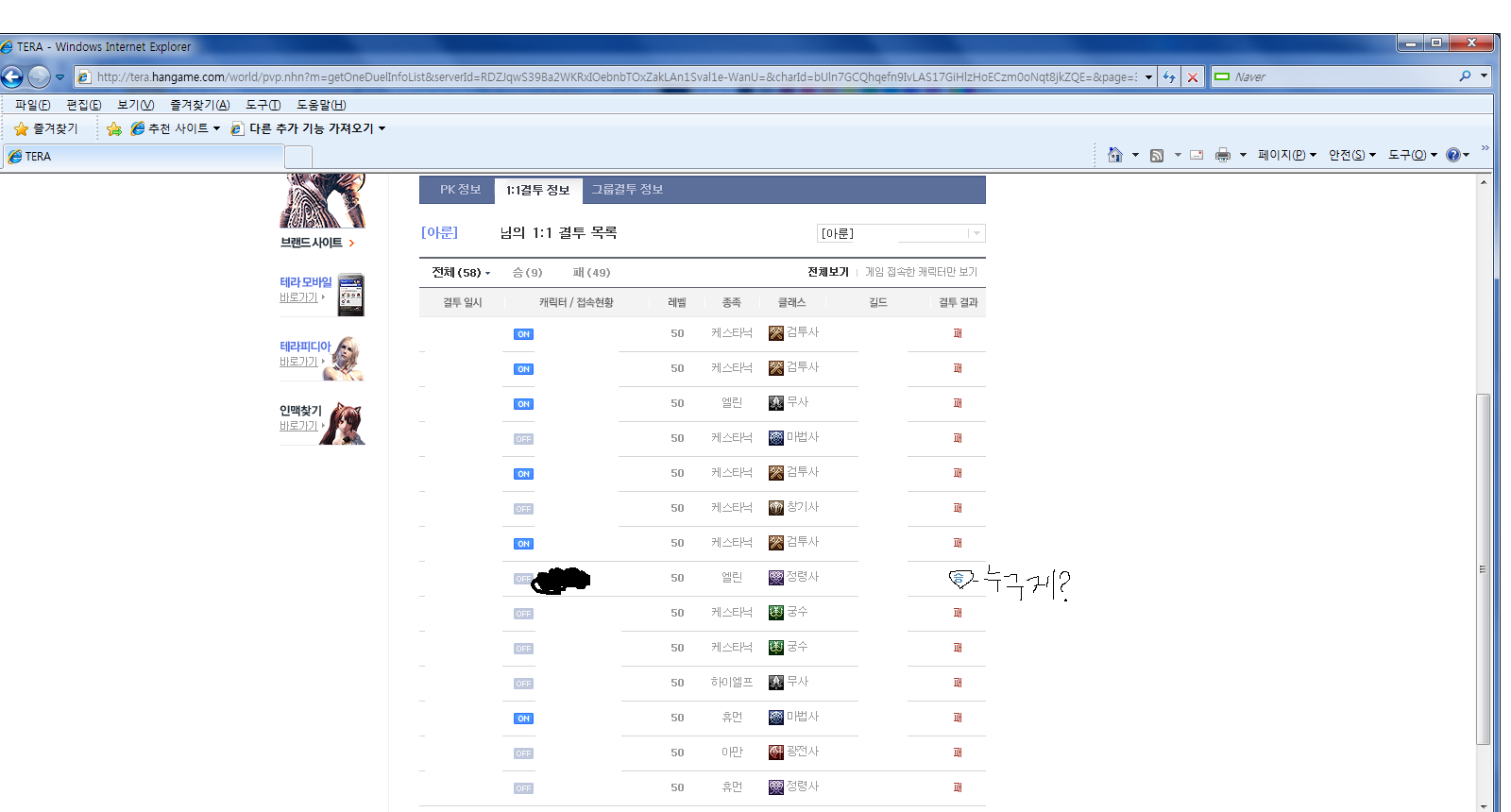Click the Home icon in command bar
The width and height of the screenshot is (1511, 812).
pos(1114,155)
